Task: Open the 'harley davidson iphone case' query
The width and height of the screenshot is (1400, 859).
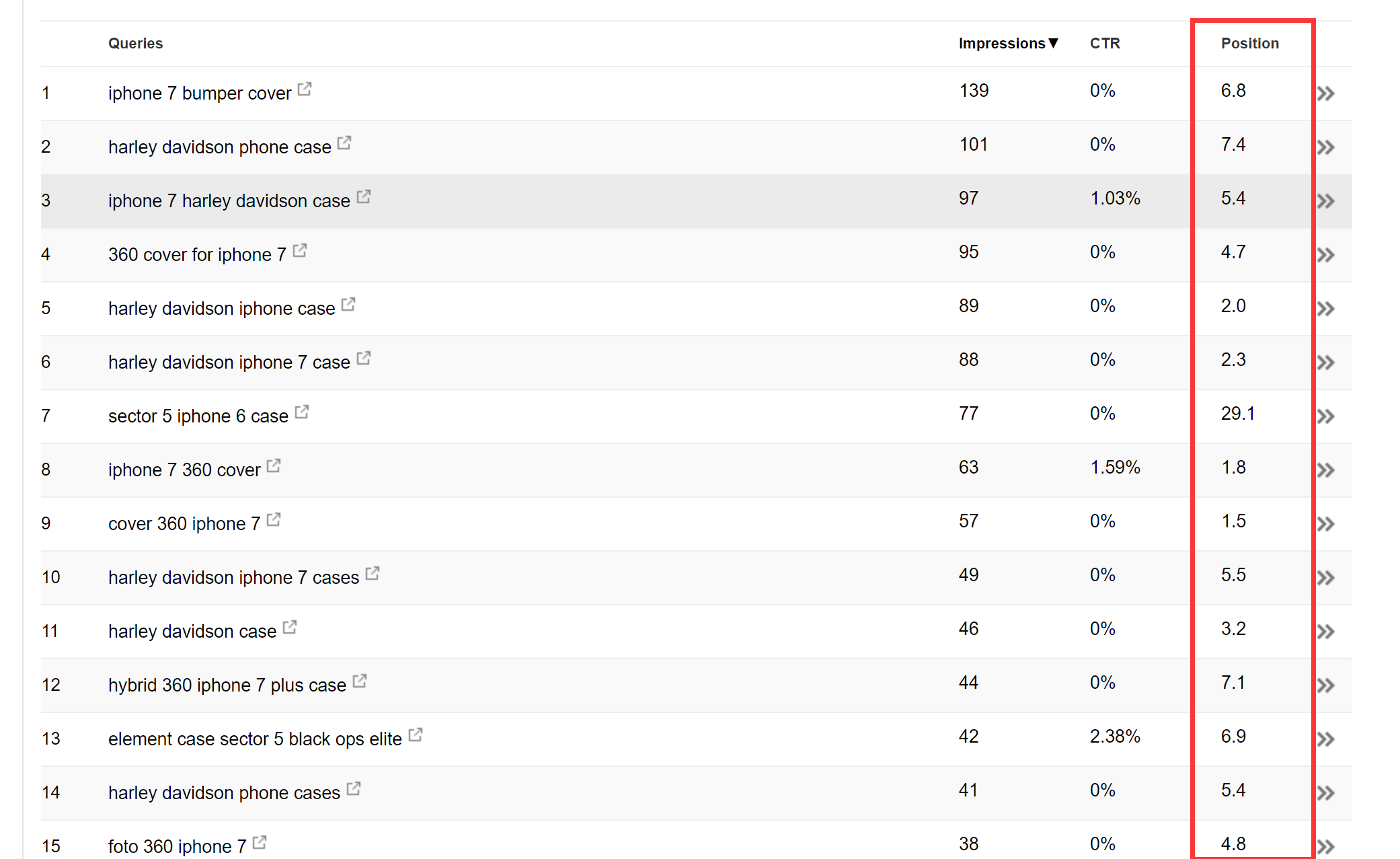Action: click(221, 308)
